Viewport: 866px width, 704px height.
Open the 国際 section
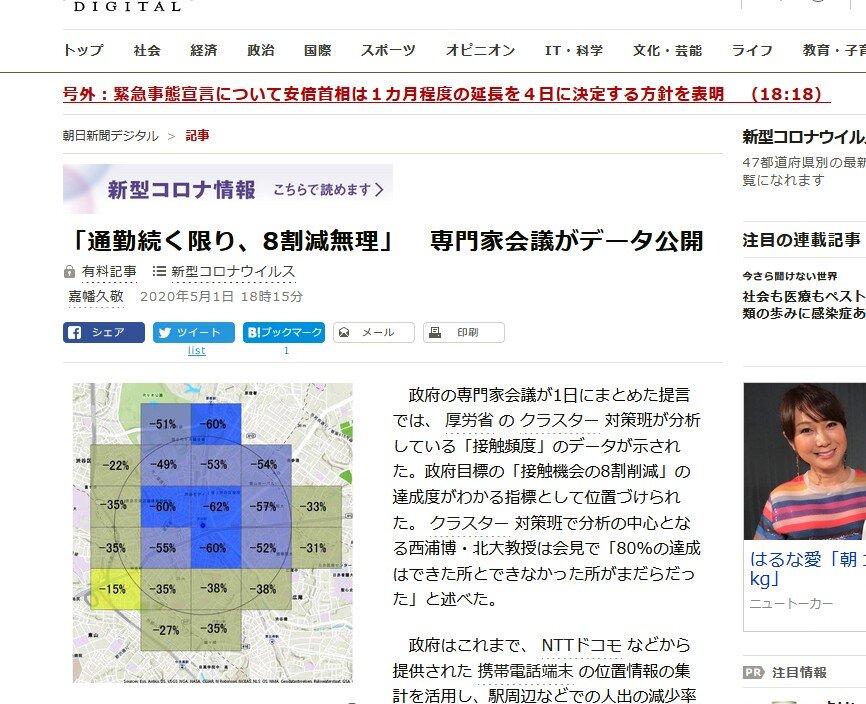tap(318, 50)
